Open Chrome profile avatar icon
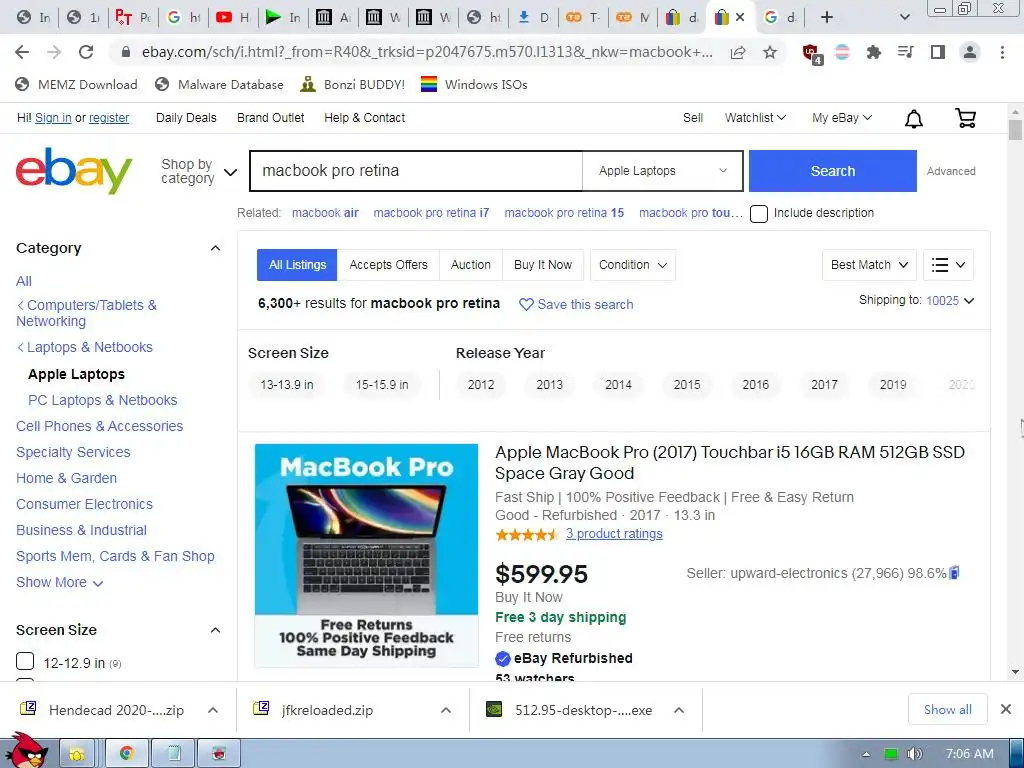 (970, 52)
